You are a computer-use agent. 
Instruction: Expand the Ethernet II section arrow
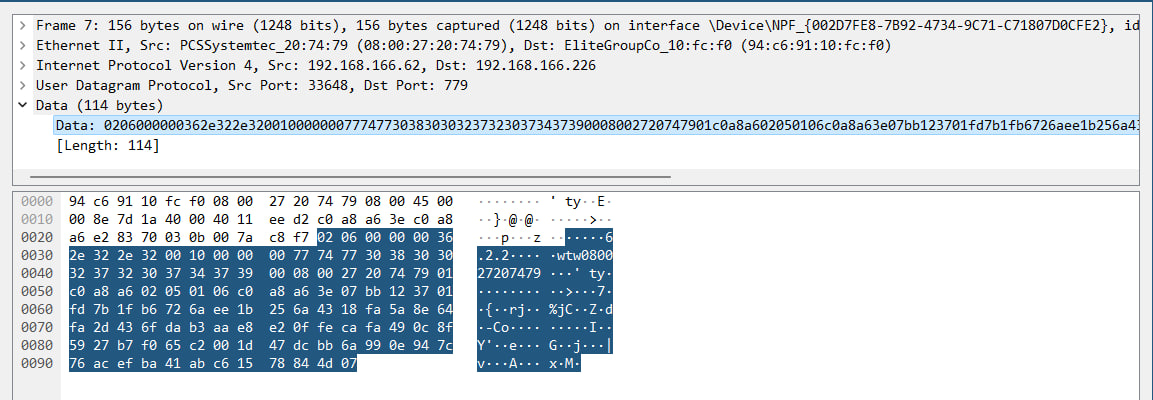point(22,45)
